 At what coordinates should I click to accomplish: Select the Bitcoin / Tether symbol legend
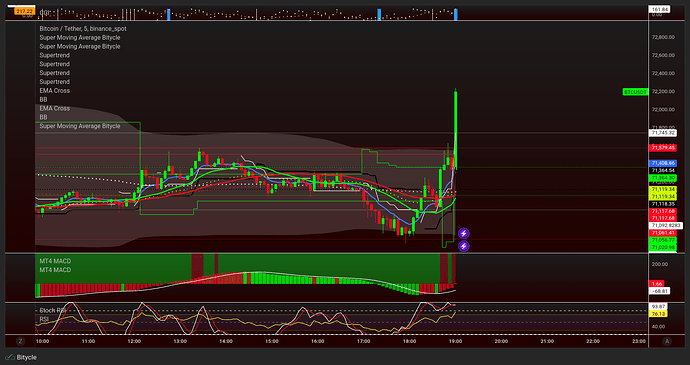(83, 29)
